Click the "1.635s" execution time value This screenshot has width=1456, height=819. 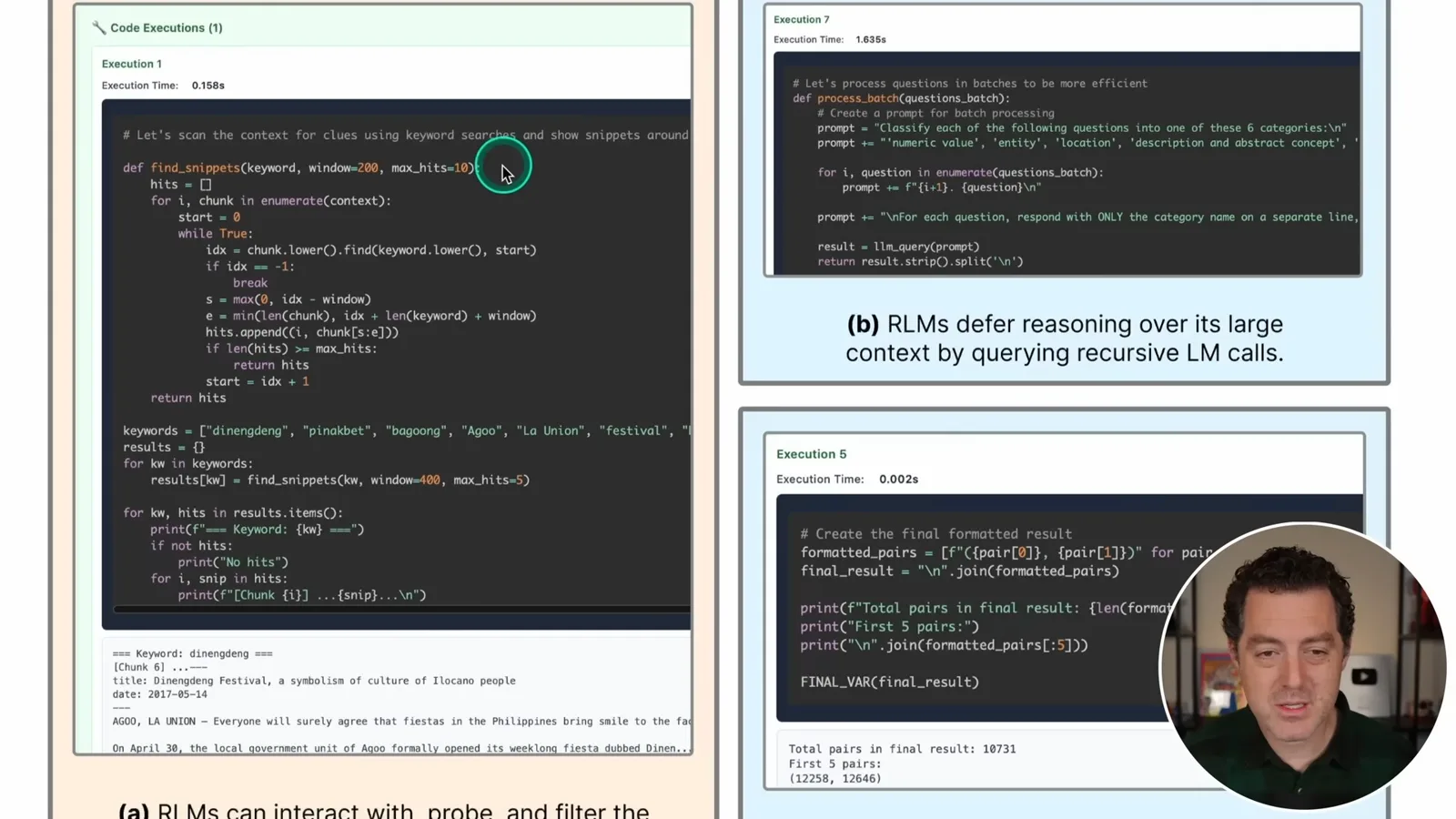click(x=871, y=40)
